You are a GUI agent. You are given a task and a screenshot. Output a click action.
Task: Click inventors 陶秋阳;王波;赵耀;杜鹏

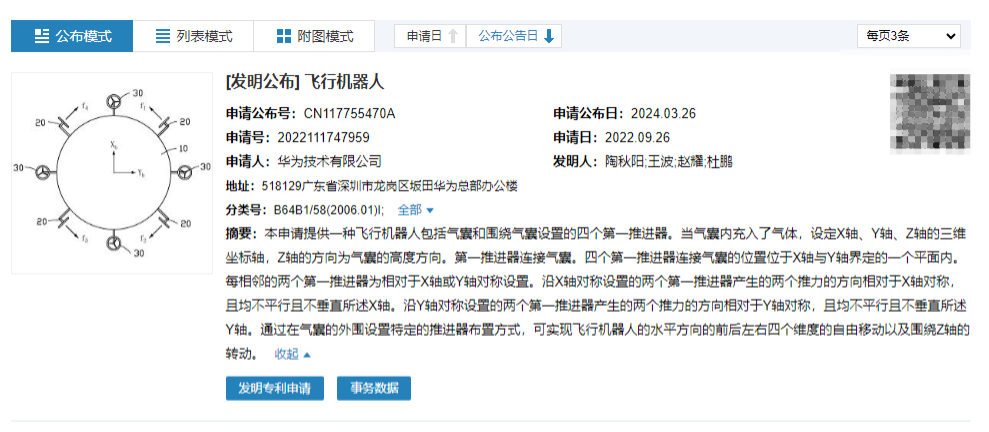coord(669,161)
